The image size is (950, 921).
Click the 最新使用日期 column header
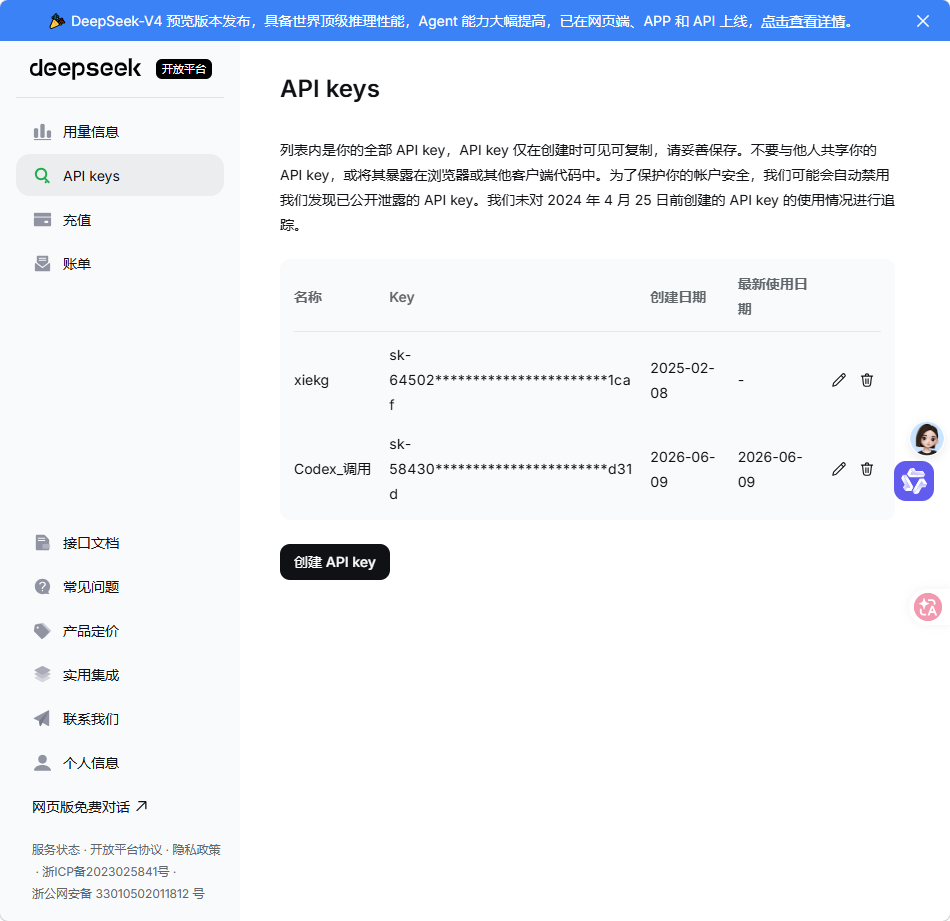[772, 297]
